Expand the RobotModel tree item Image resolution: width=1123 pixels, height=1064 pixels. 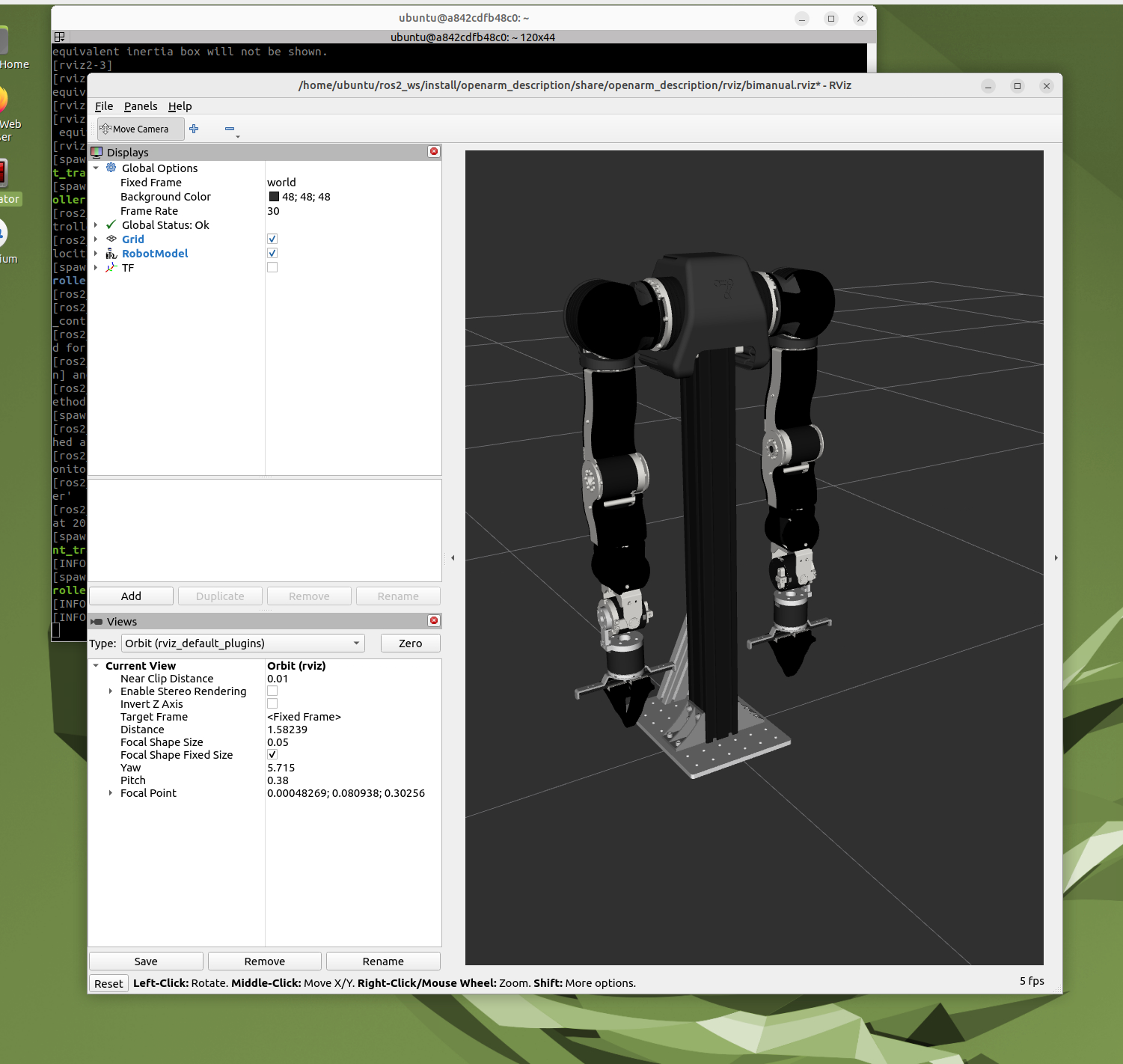point(96,254)
